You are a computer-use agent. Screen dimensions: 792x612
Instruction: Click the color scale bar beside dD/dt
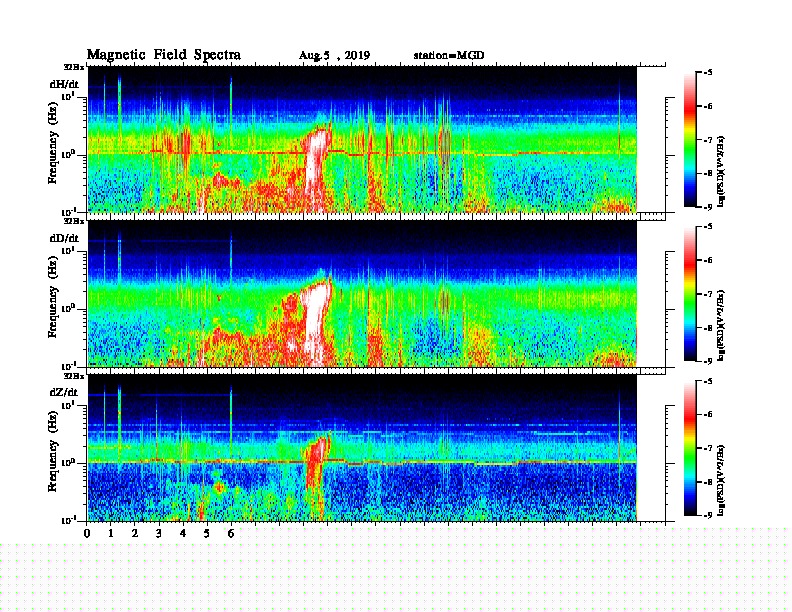(x=690, y=294)
